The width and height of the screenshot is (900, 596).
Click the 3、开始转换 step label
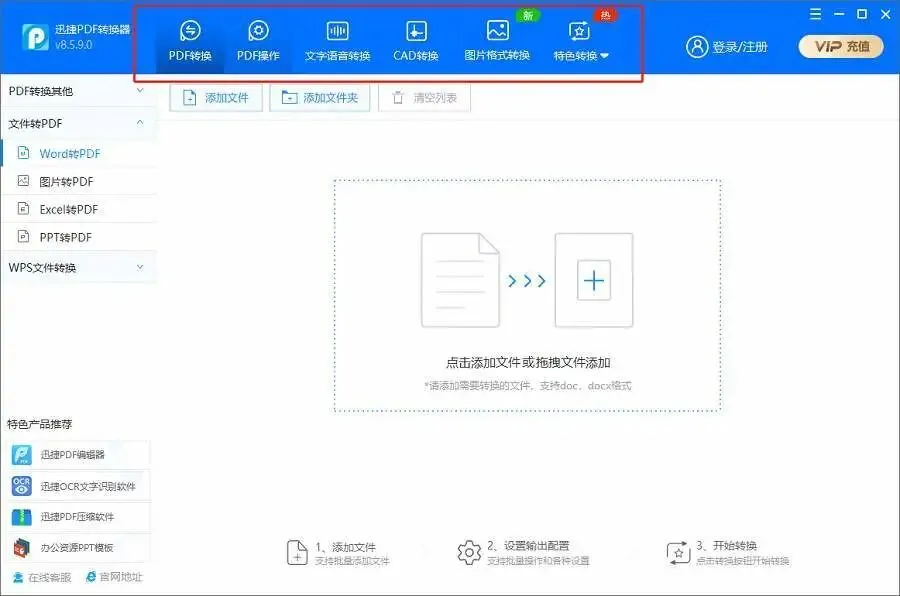727,545
